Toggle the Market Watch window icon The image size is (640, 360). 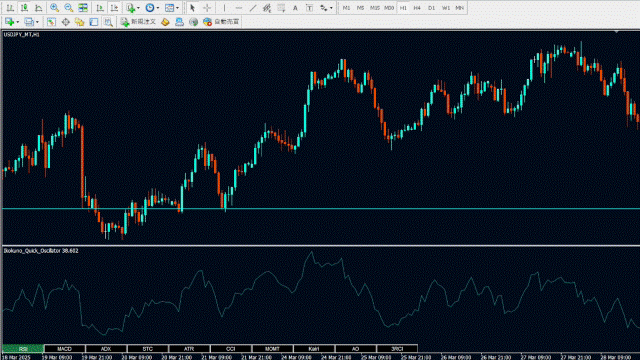(51, 22)
